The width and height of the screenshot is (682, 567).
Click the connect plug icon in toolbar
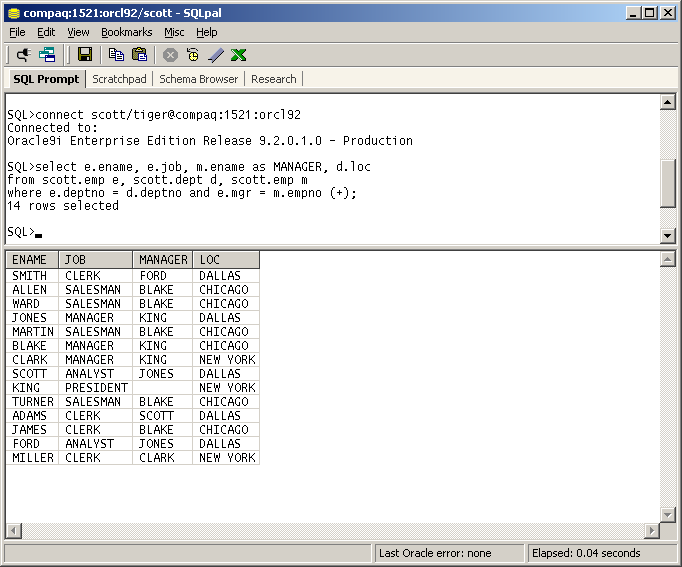[x=22, y=55]
